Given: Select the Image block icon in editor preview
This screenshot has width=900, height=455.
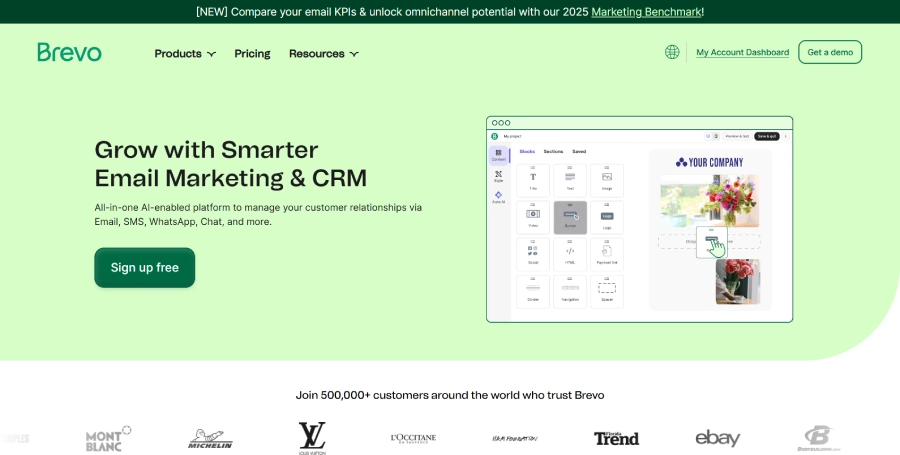Looking at the screenshot, I should (607, 181).
